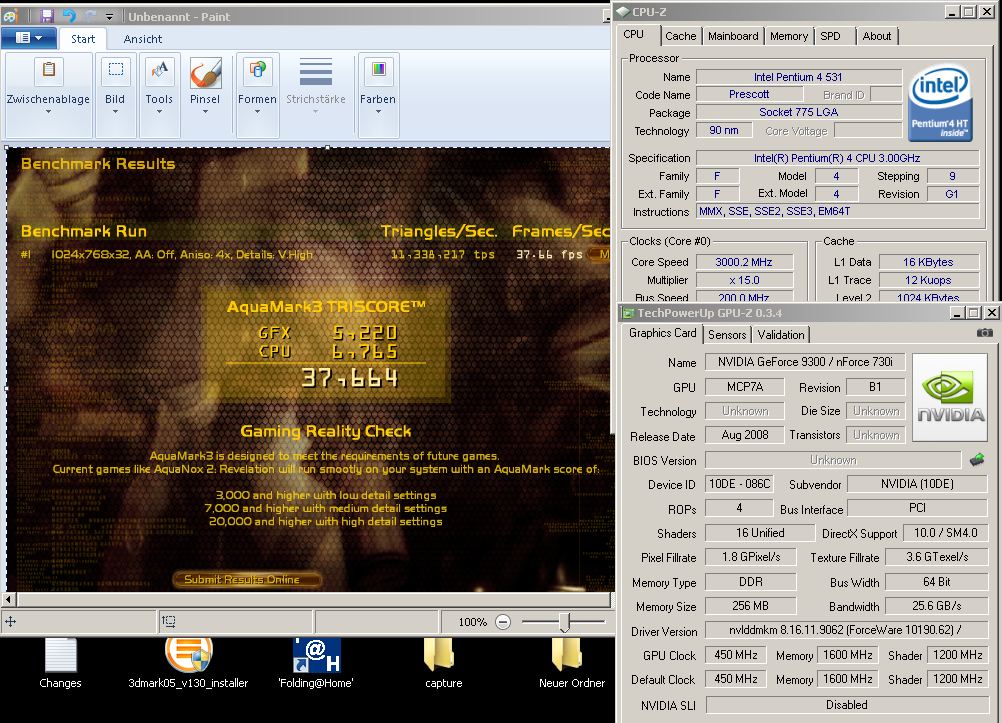Select the Graphics Card tab in GPU-Z
The image size is (1002, 723).
(662, 333)
